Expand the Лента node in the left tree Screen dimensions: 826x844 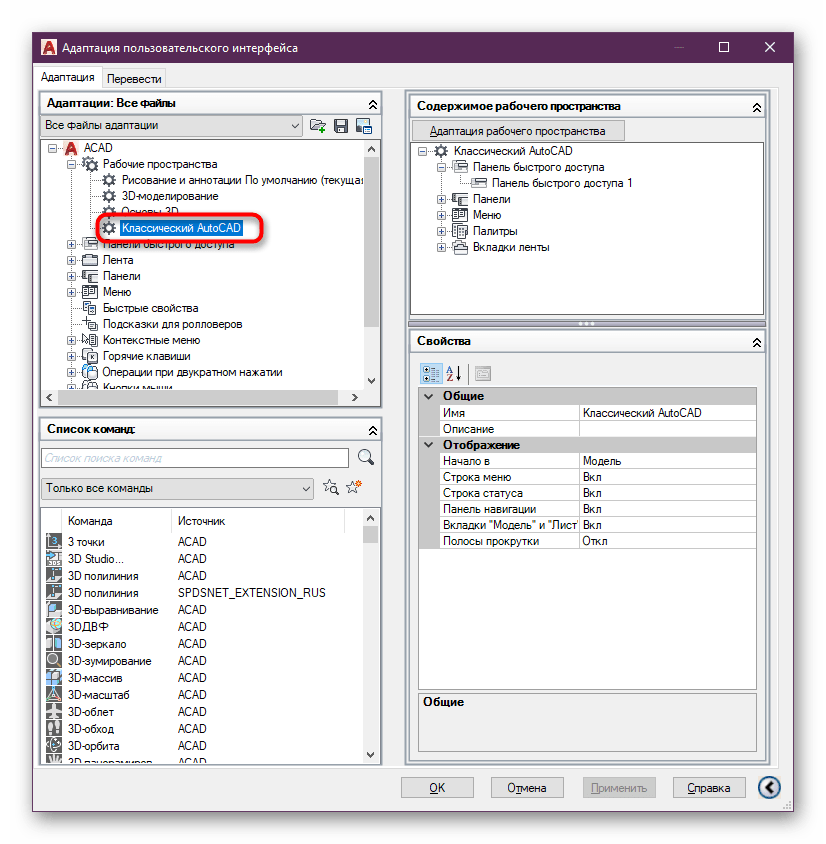72,260
